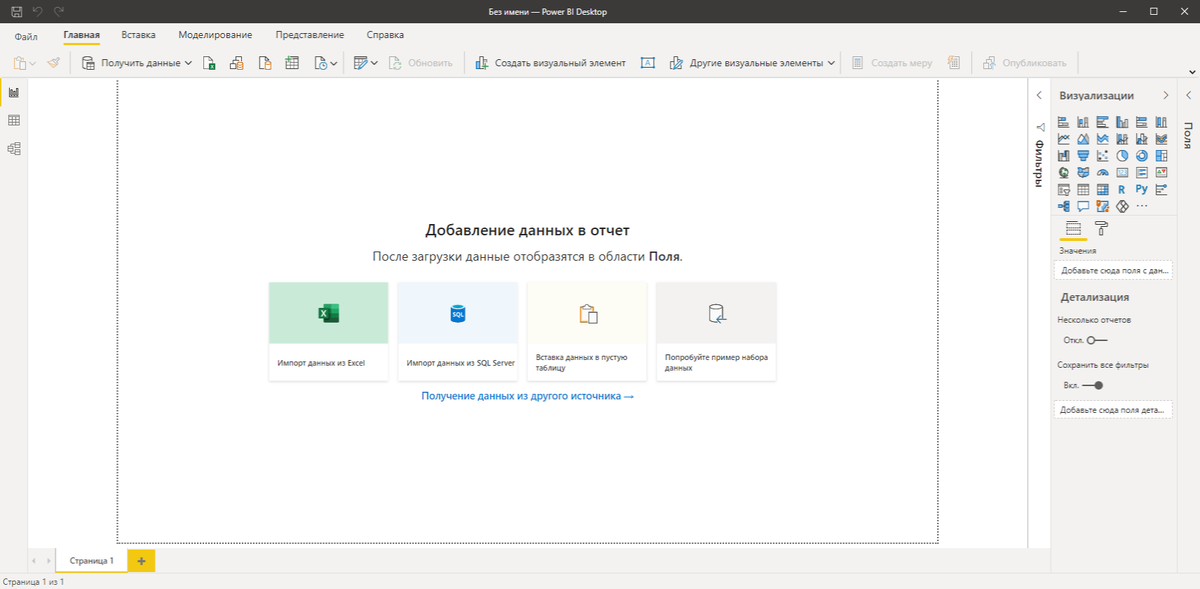Select the Страница 1 page tab

tap(92, 561)
